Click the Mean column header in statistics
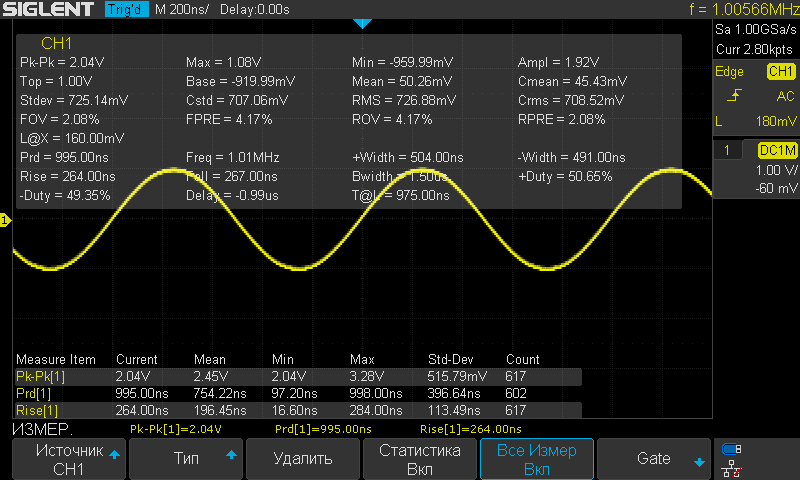Screen dimensions: 800x480 (x=210, y=360)
